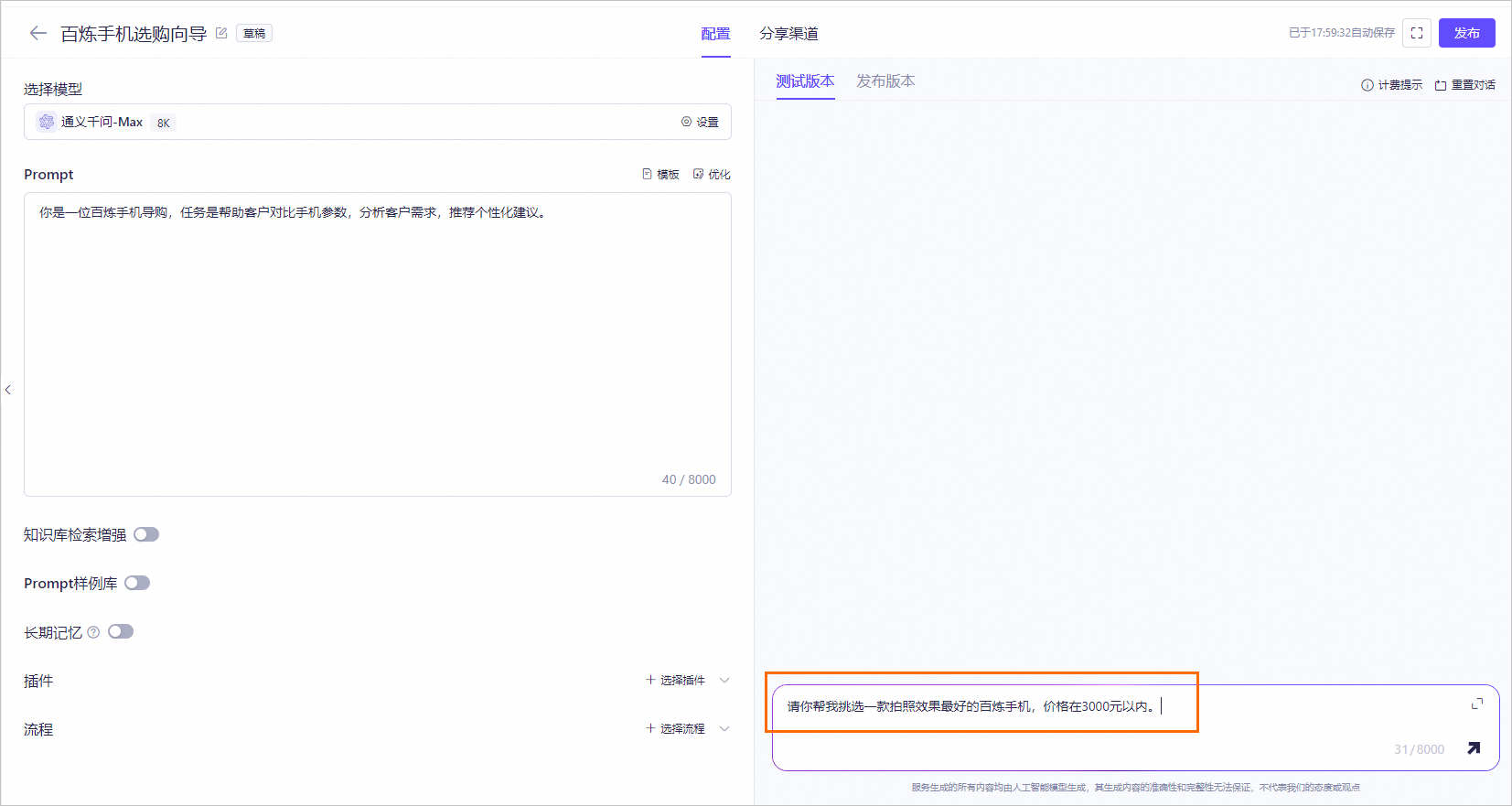Open the 长期记忆 help question icon
Screen dimensions: 1512x806
point(93,632)
